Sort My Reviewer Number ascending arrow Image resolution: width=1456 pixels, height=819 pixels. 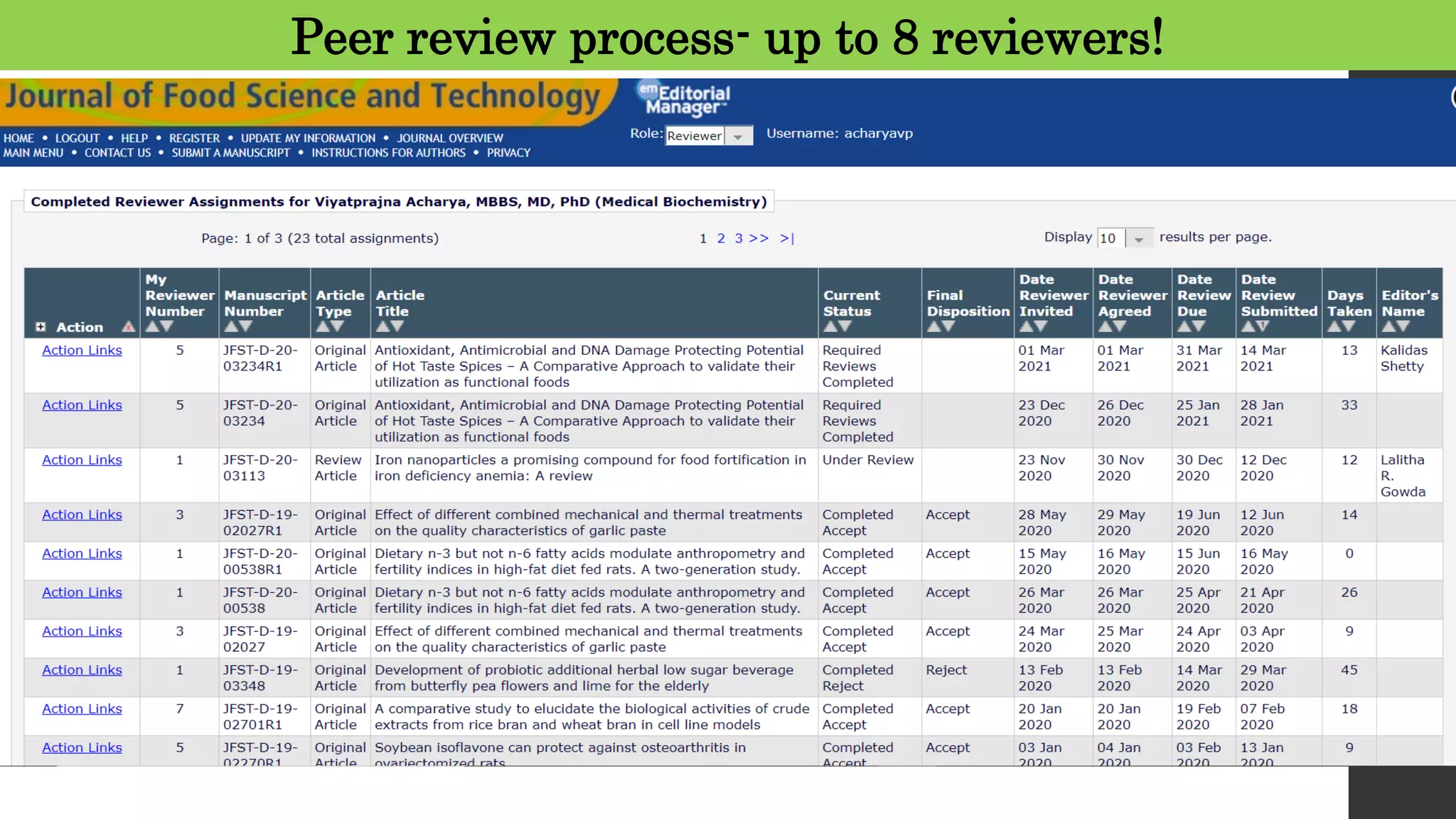pos(152,326)
